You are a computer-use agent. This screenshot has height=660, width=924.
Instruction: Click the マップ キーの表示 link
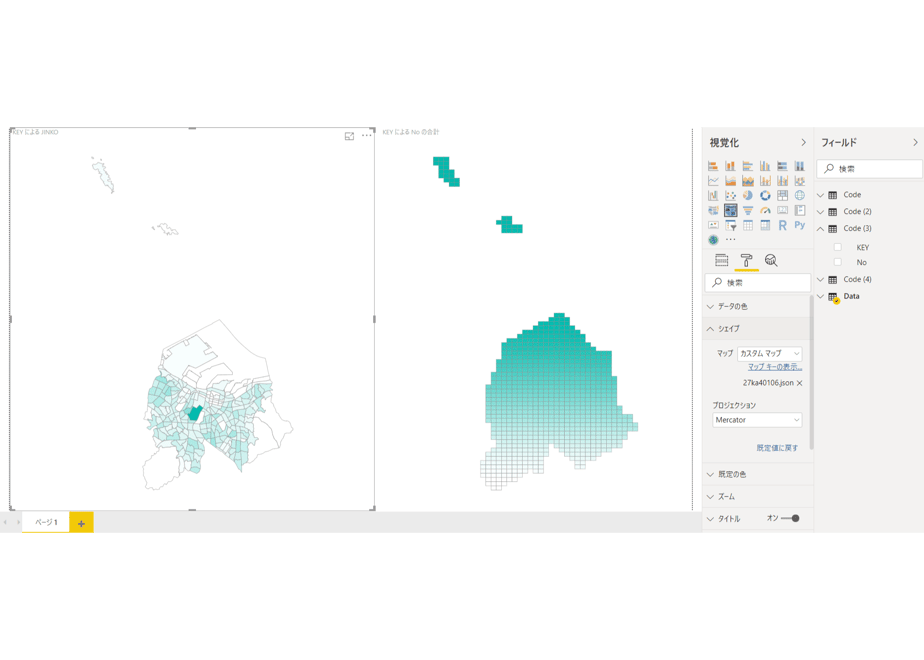(x=775, y=367)
